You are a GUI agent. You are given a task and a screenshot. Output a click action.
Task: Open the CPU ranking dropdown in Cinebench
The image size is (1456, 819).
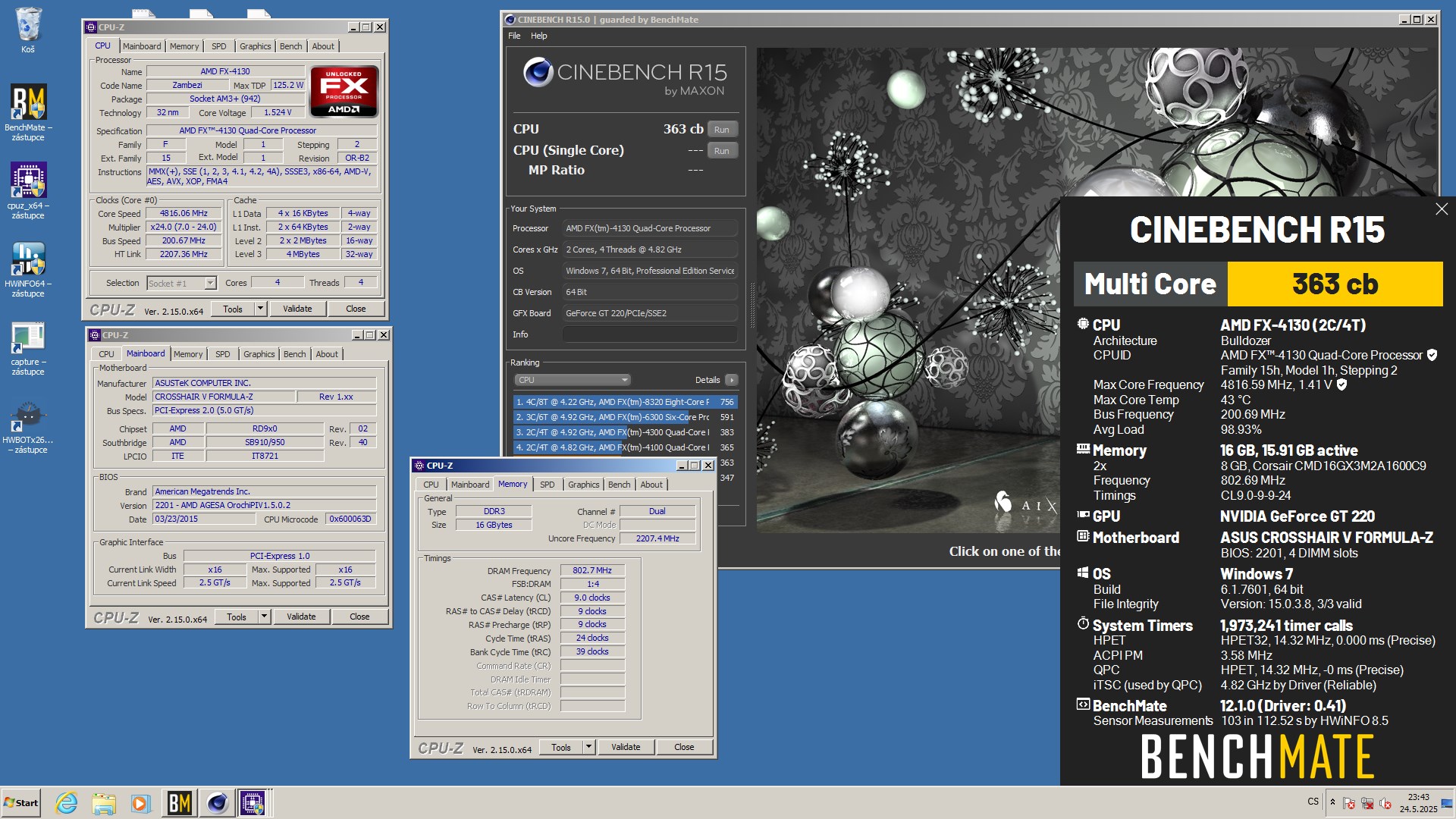click(x=573, y=380)
